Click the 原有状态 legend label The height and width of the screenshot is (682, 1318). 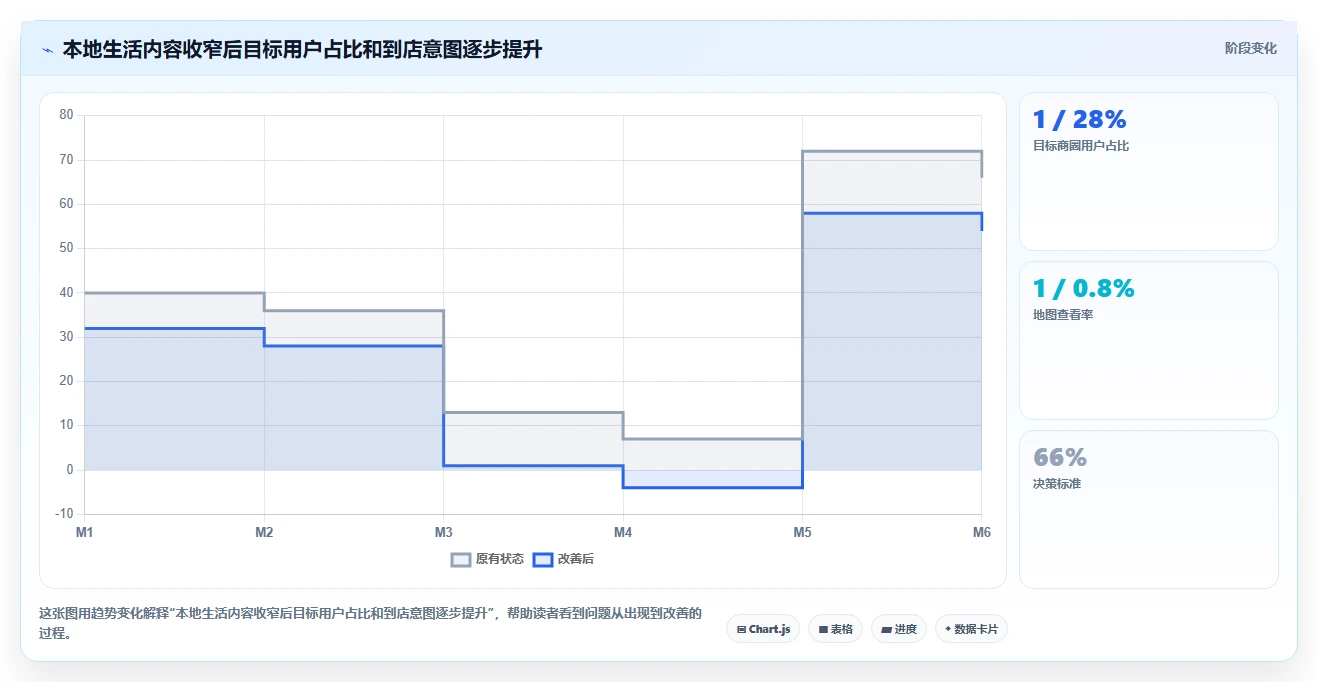click(499, 559)
